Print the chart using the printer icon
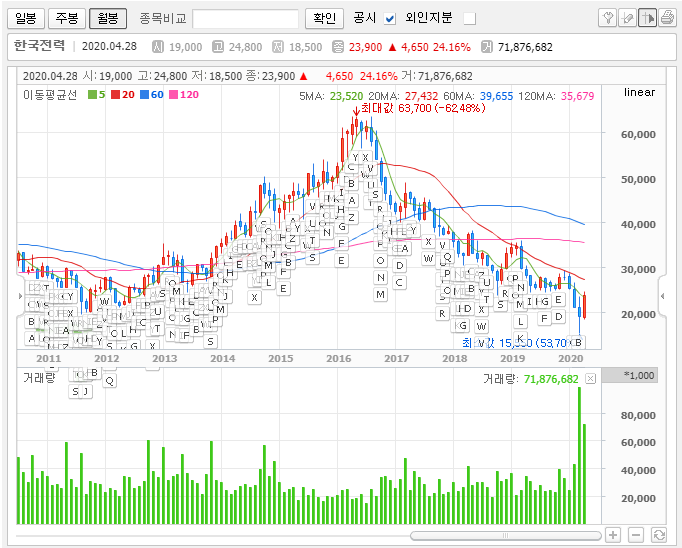The image size is (682, 548). [x=667, y=18]
